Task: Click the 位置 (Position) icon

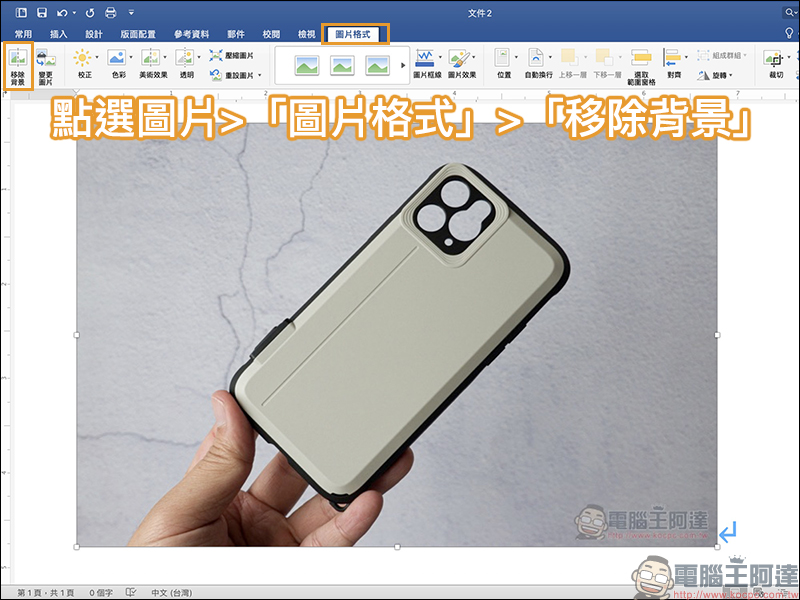Action: point(503,58)
